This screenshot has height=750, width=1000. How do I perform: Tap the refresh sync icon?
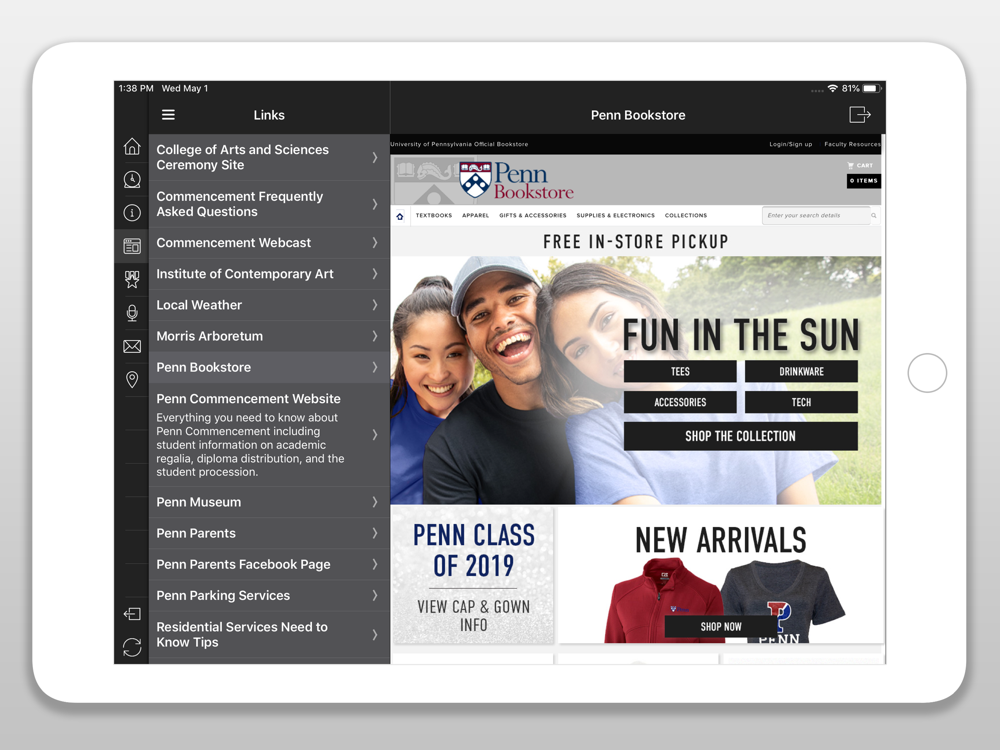click(132, 647)
